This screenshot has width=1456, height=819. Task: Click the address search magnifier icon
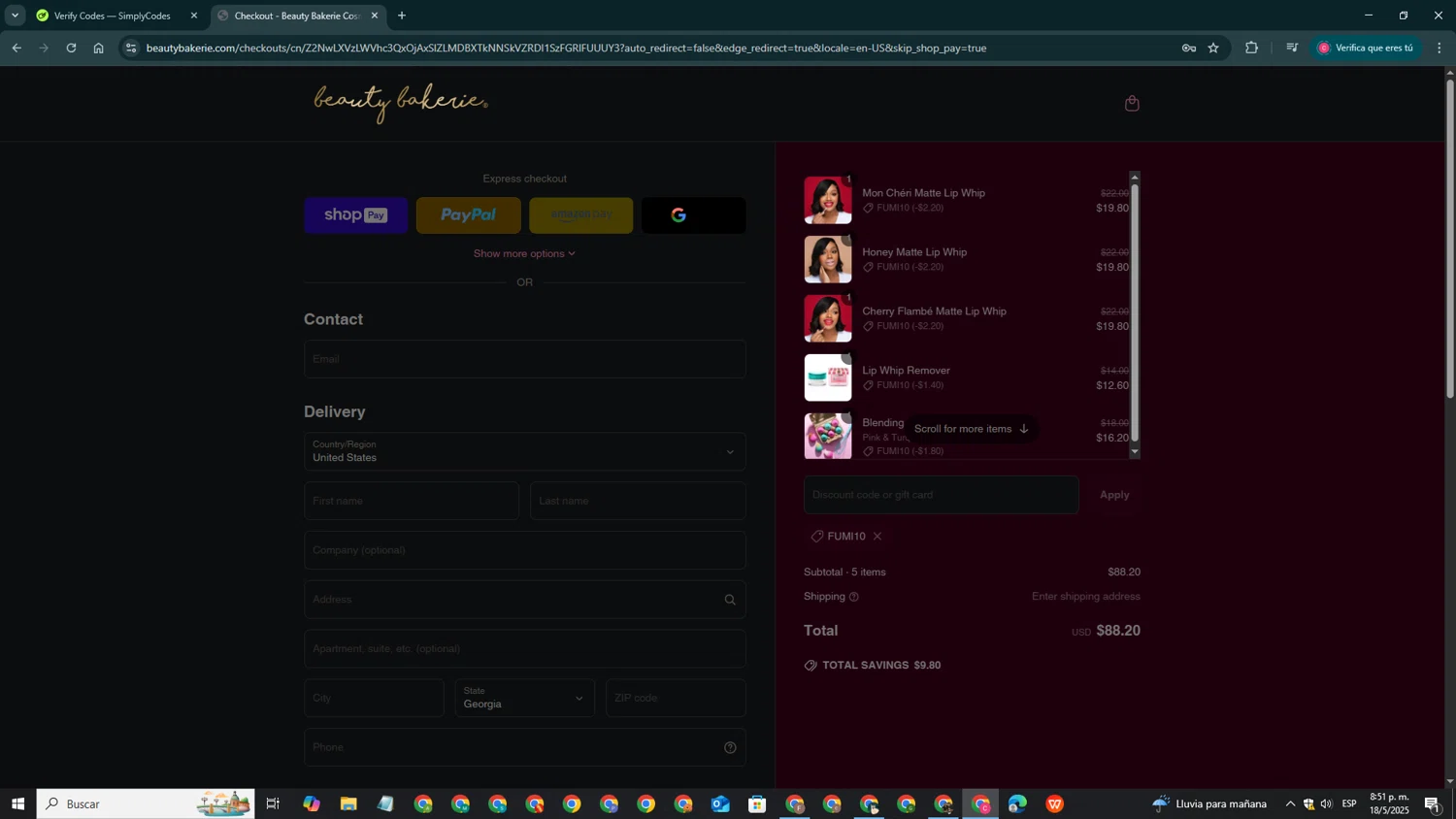(730, 601)
